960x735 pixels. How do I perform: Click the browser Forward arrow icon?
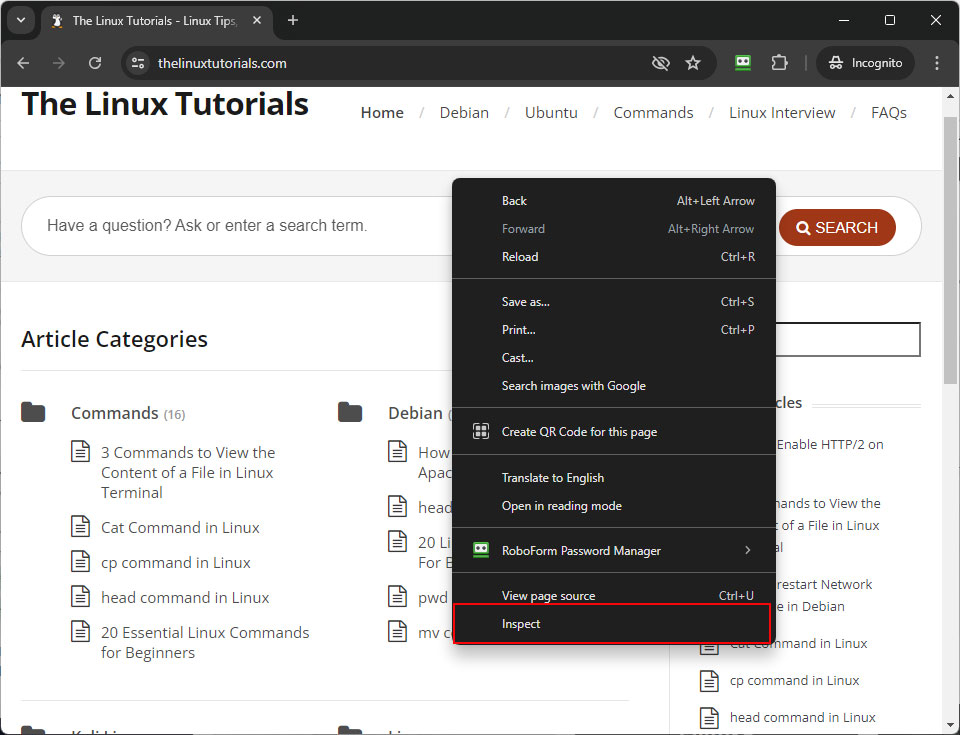click(59, 63)
